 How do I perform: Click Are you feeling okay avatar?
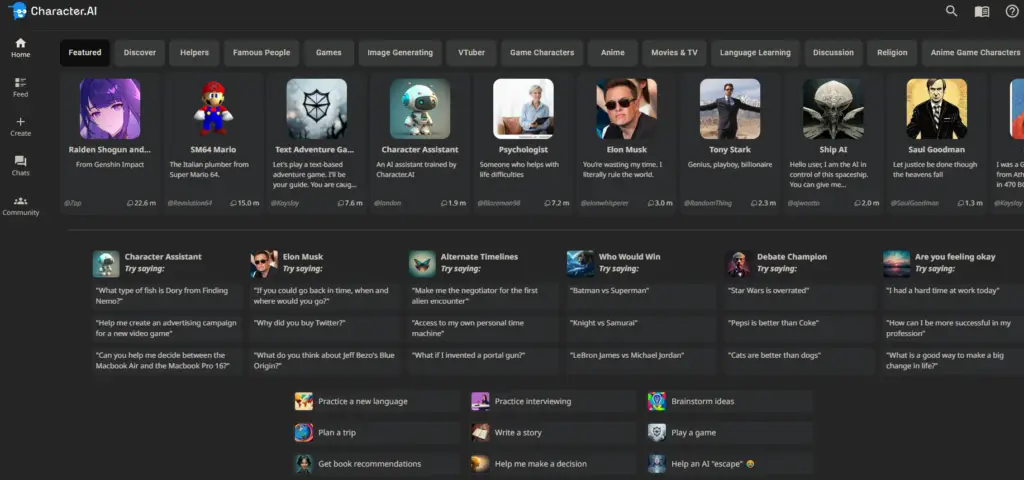click(x=897, y=264)
